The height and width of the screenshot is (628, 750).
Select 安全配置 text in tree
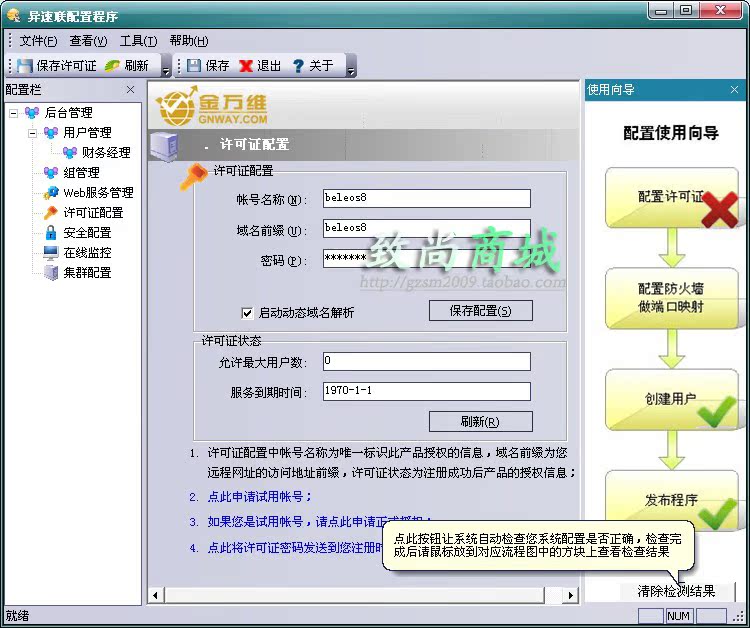(x=88, y=233)
